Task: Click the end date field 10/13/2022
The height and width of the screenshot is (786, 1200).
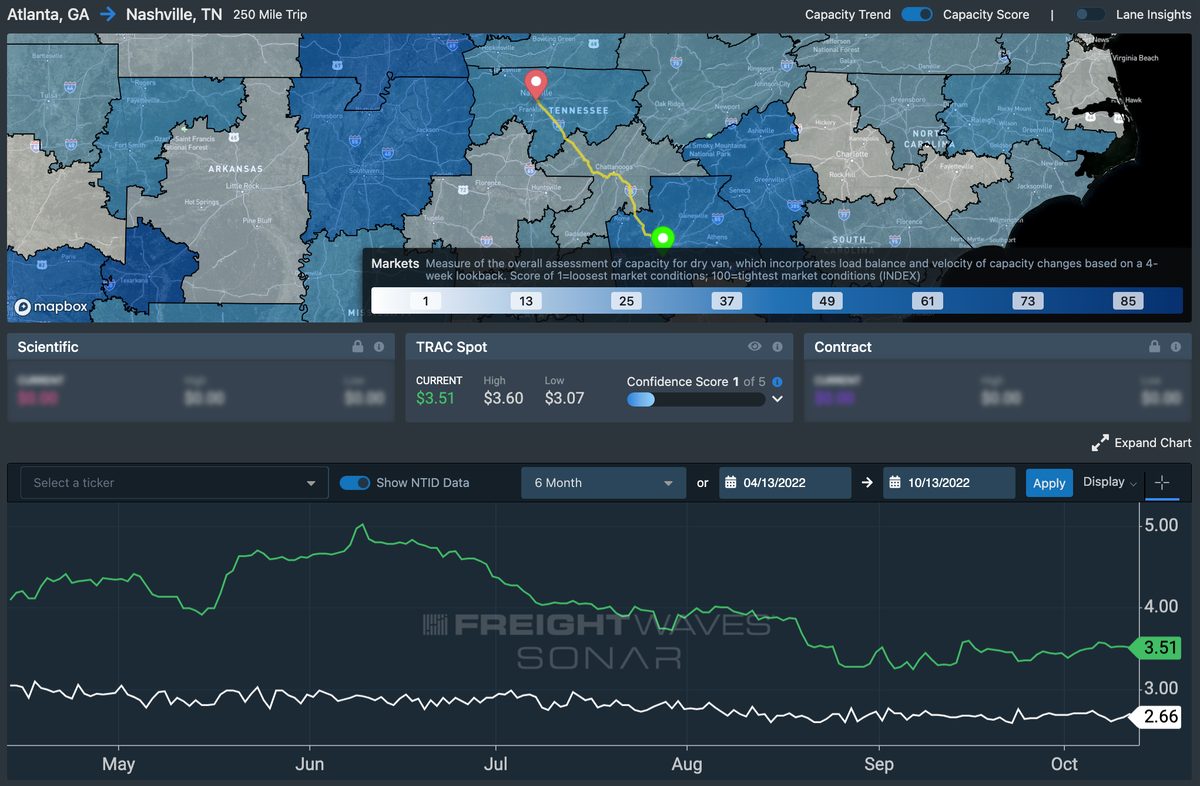Action: [x=949, y=483]
